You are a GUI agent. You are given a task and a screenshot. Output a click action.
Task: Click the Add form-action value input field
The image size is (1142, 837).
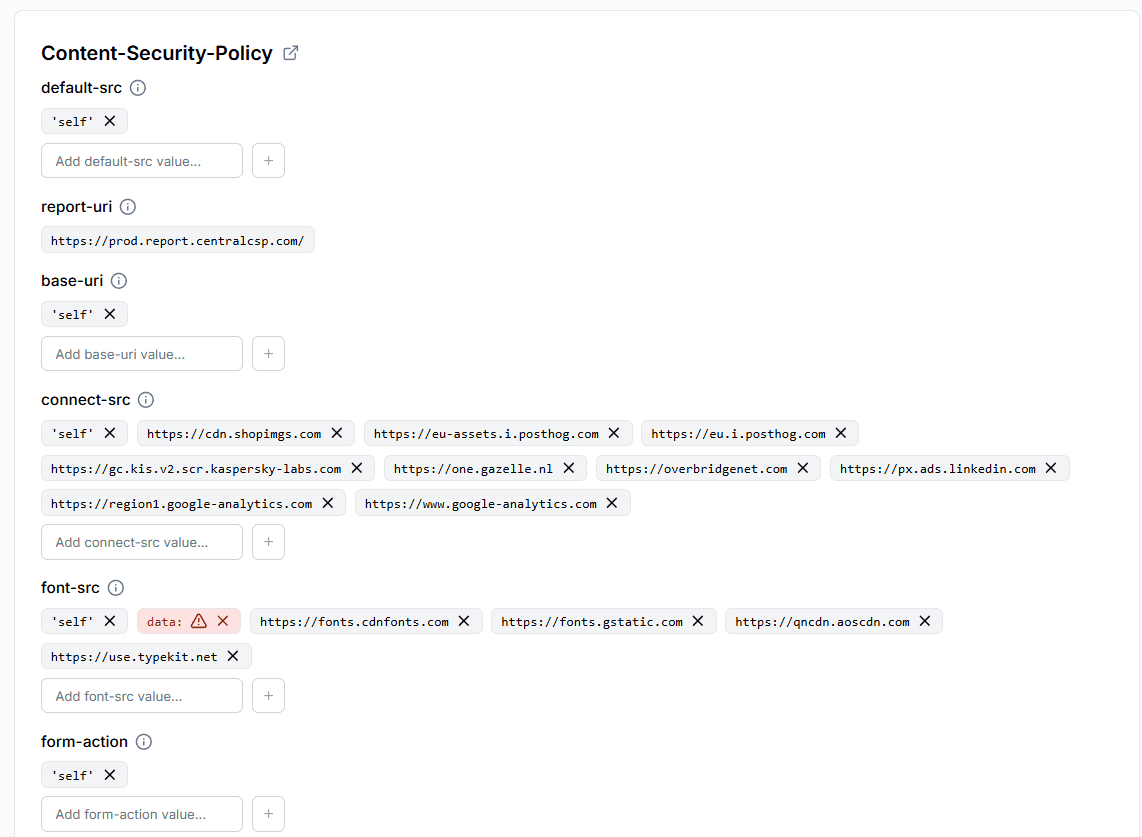[x=141, y=813]
